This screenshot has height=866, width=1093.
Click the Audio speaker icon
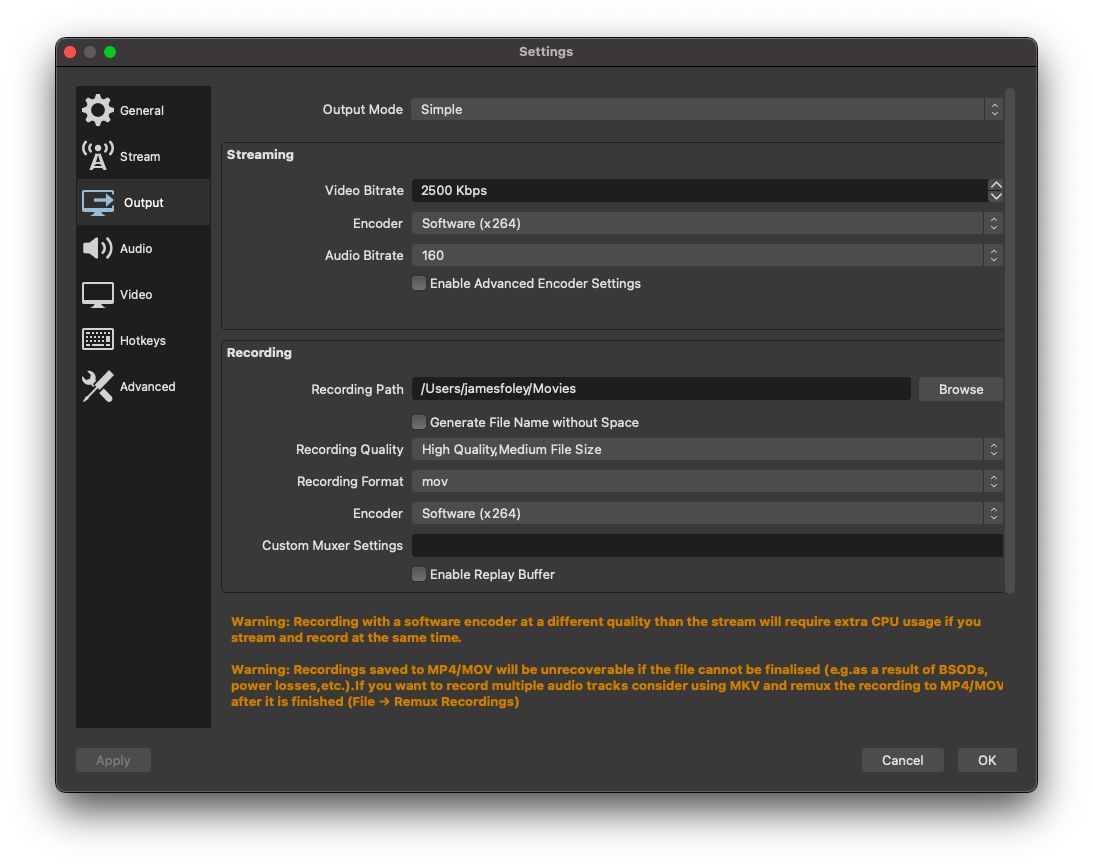(97, 248)
